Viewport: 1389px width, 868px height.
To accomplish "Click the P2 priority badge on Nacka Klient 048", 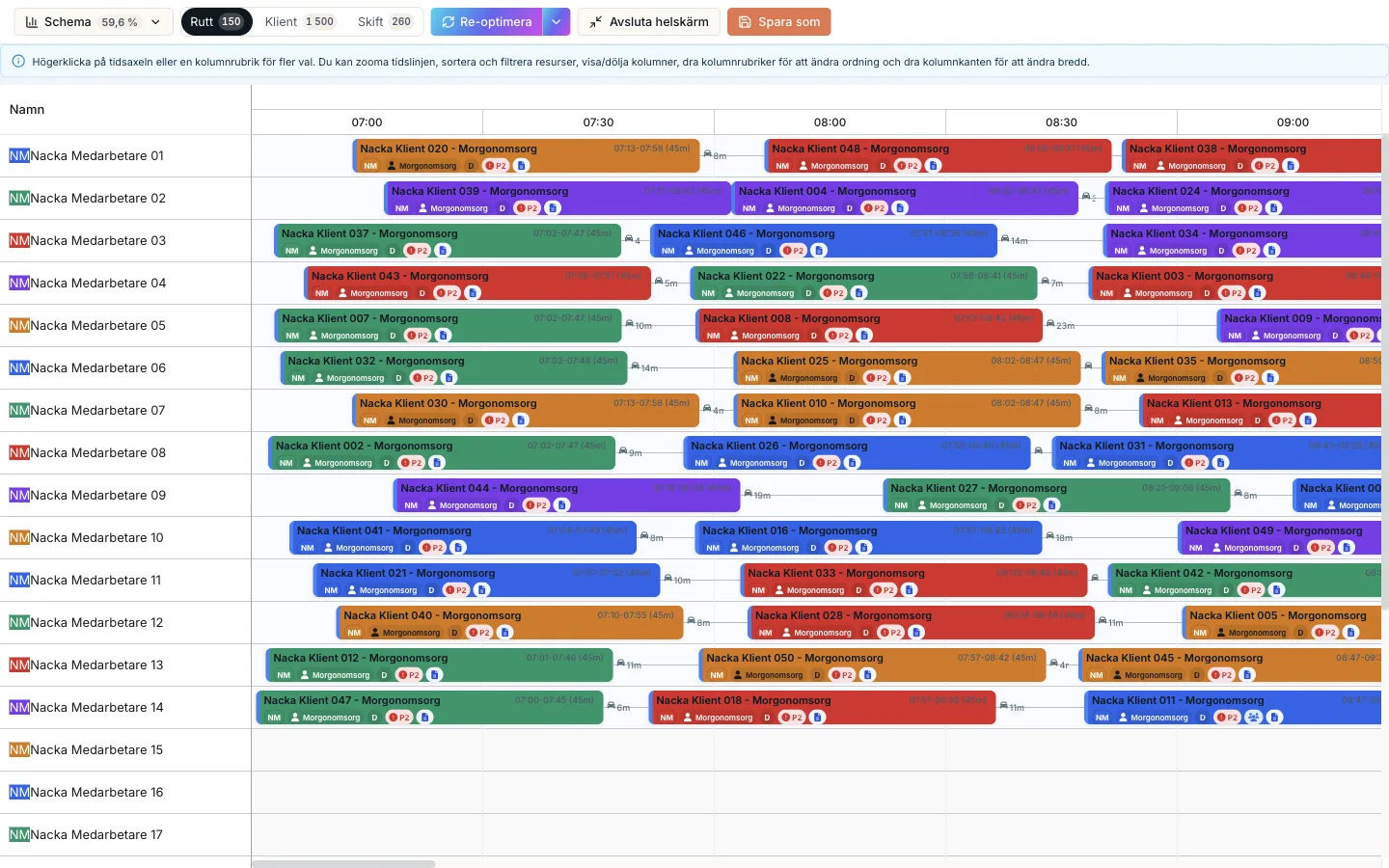I will (908, 166).
